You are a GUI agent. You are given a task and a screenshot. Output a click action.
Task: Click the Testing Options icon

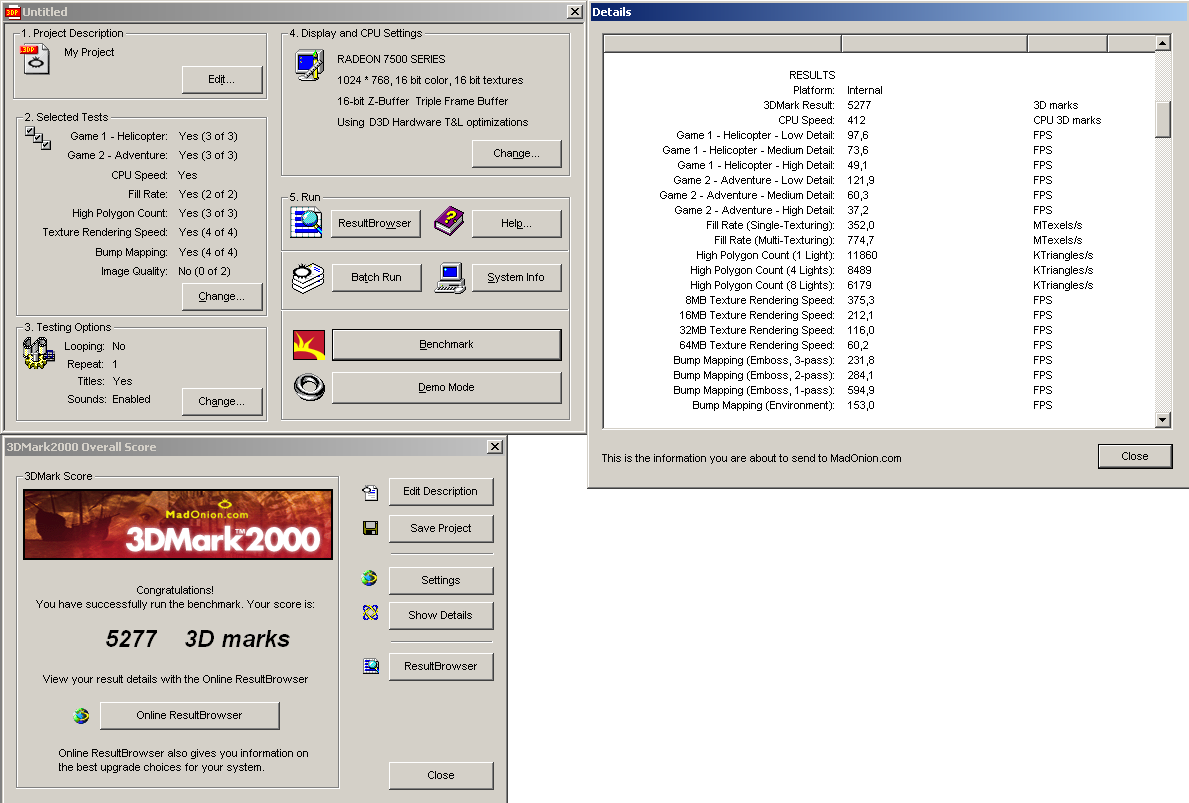coord(38,353)
